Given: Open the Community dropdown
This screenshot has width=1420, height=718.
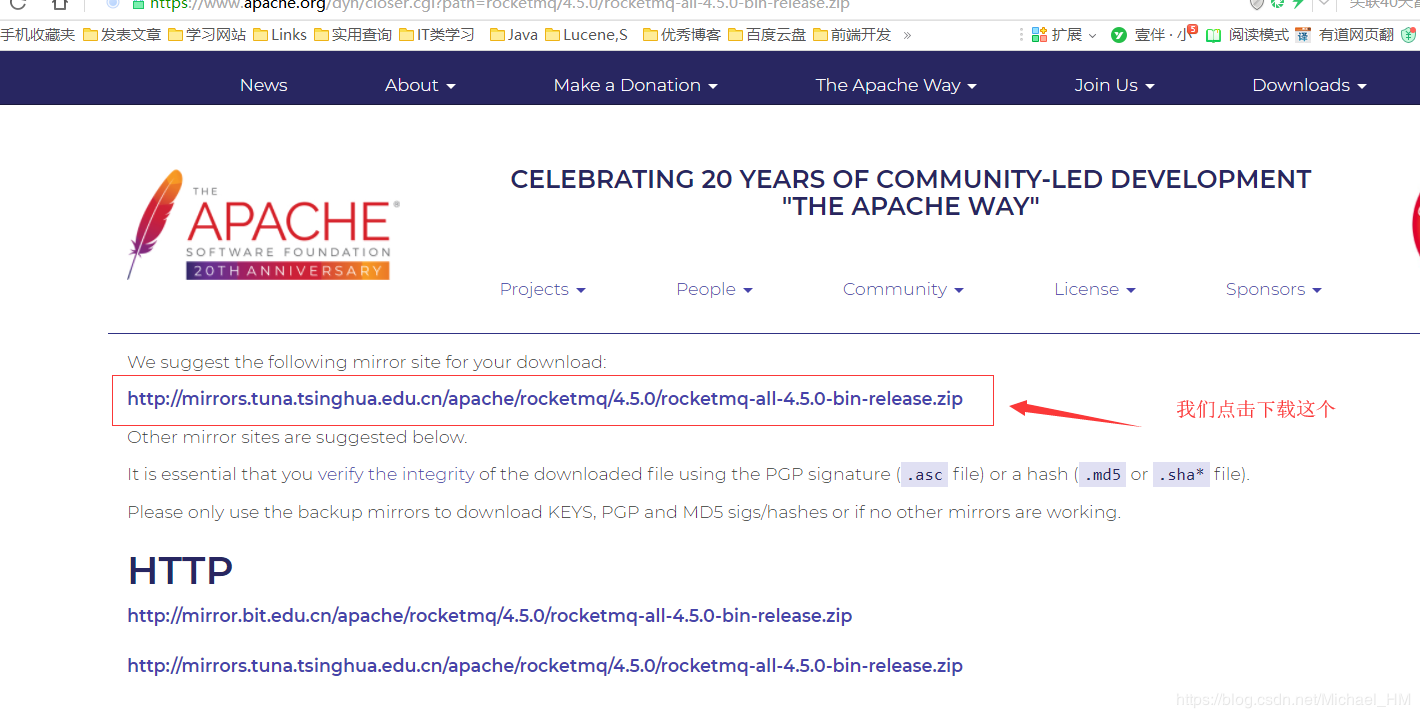Looking at the screenshot, I should [x=903, y=289].
